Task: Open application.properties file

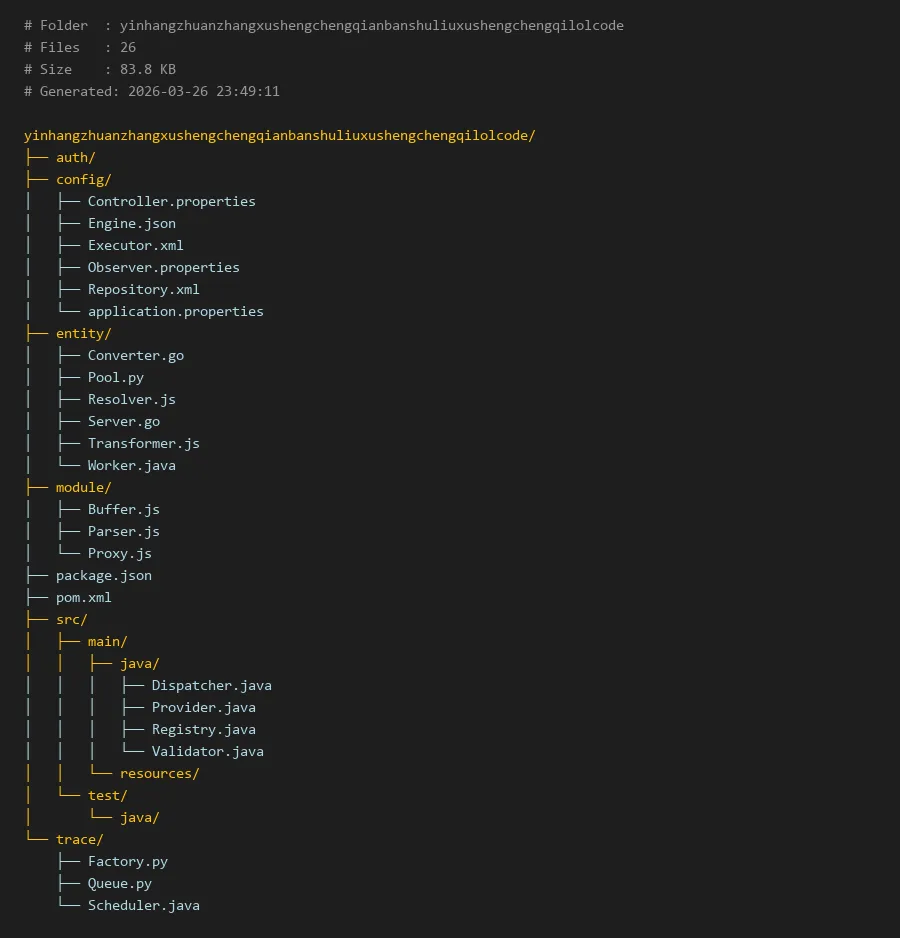Action: (x=175, y=311)
